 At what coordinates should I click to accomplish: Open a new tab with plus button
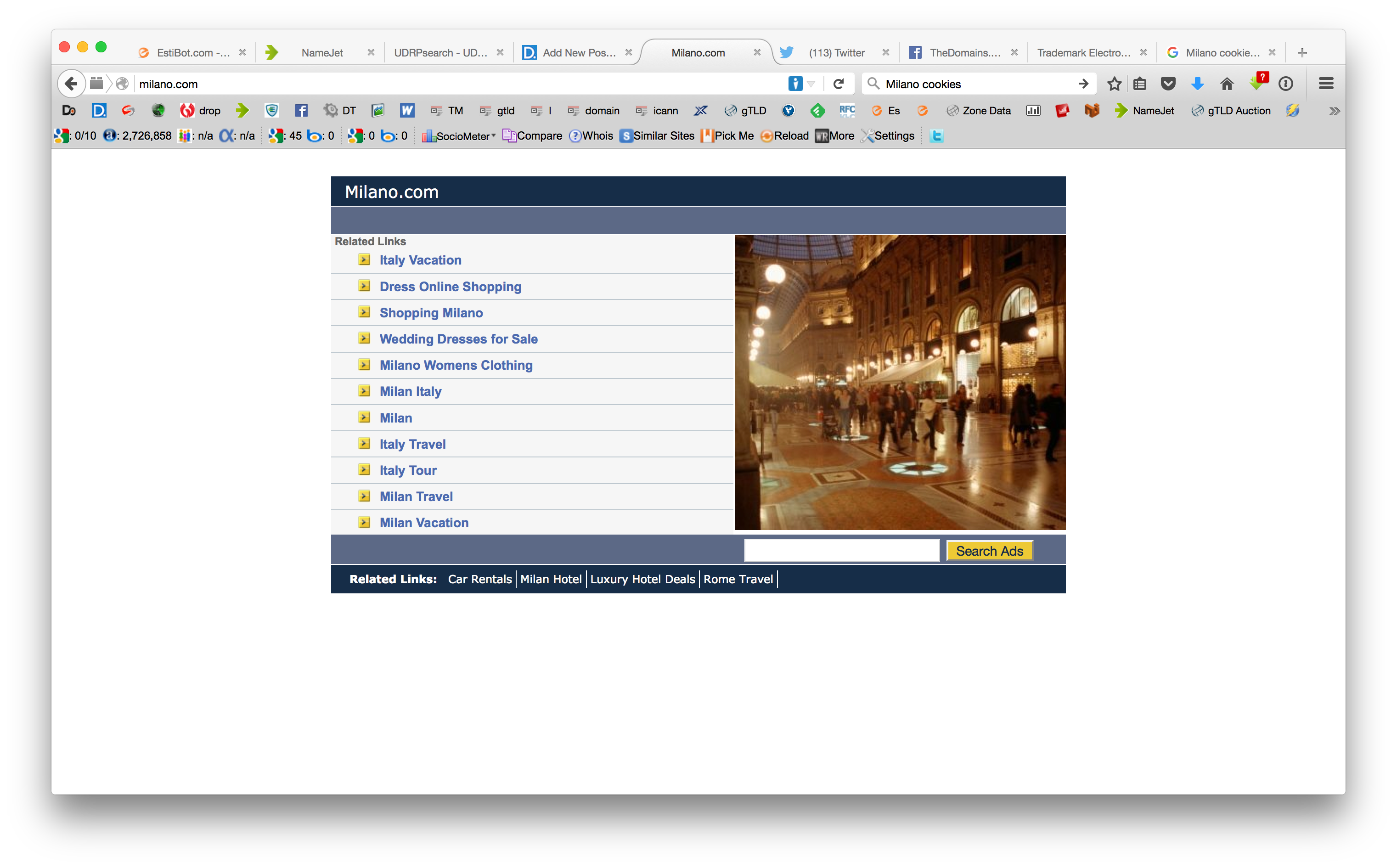point(1302,53)
